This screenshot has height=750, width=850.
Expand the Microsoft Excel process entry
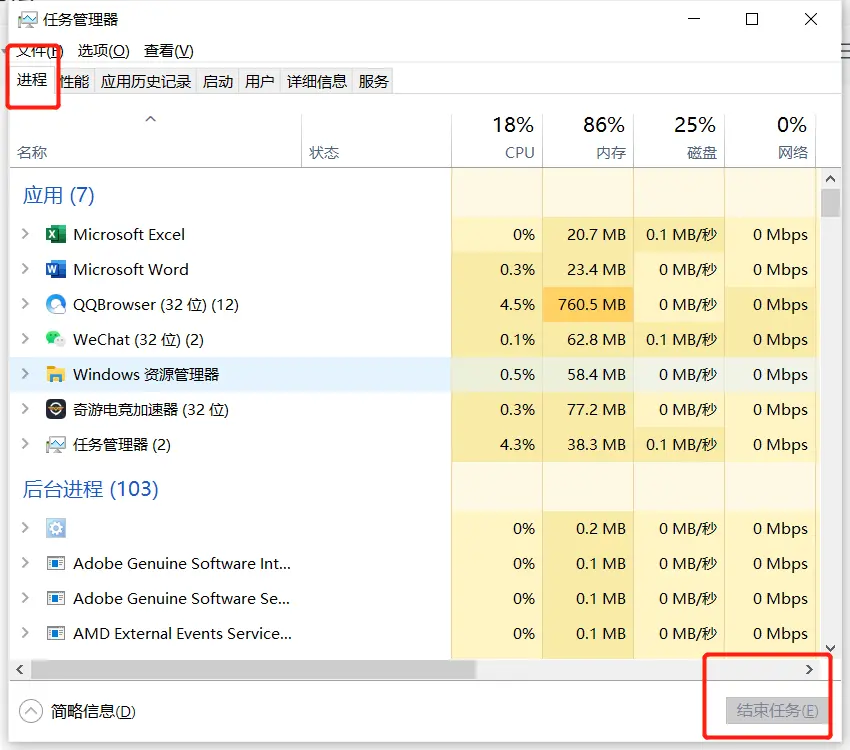(24, 234)
